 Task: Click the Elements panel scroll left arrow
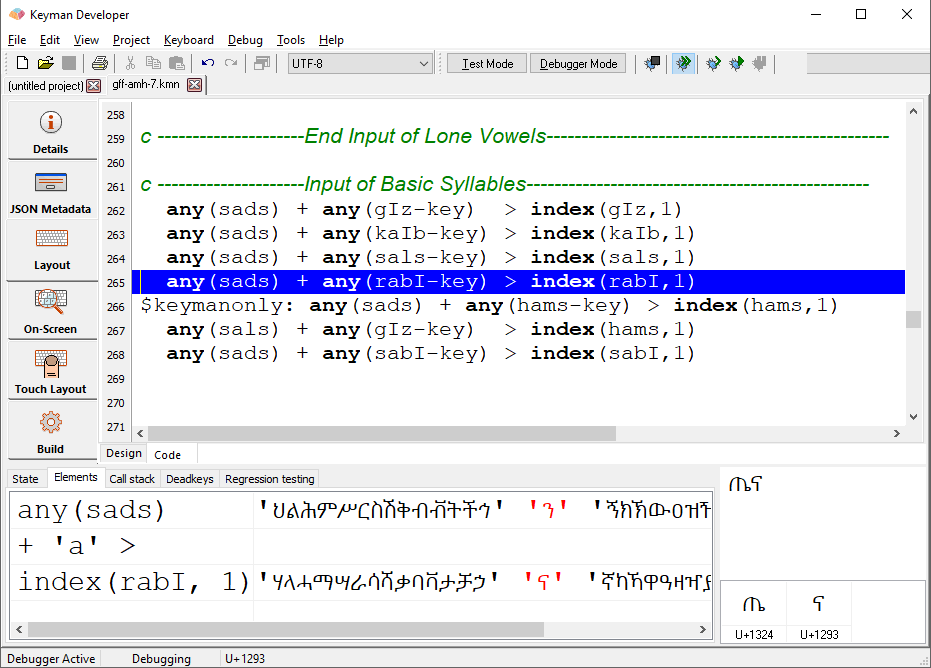click(x=19, y=629)
